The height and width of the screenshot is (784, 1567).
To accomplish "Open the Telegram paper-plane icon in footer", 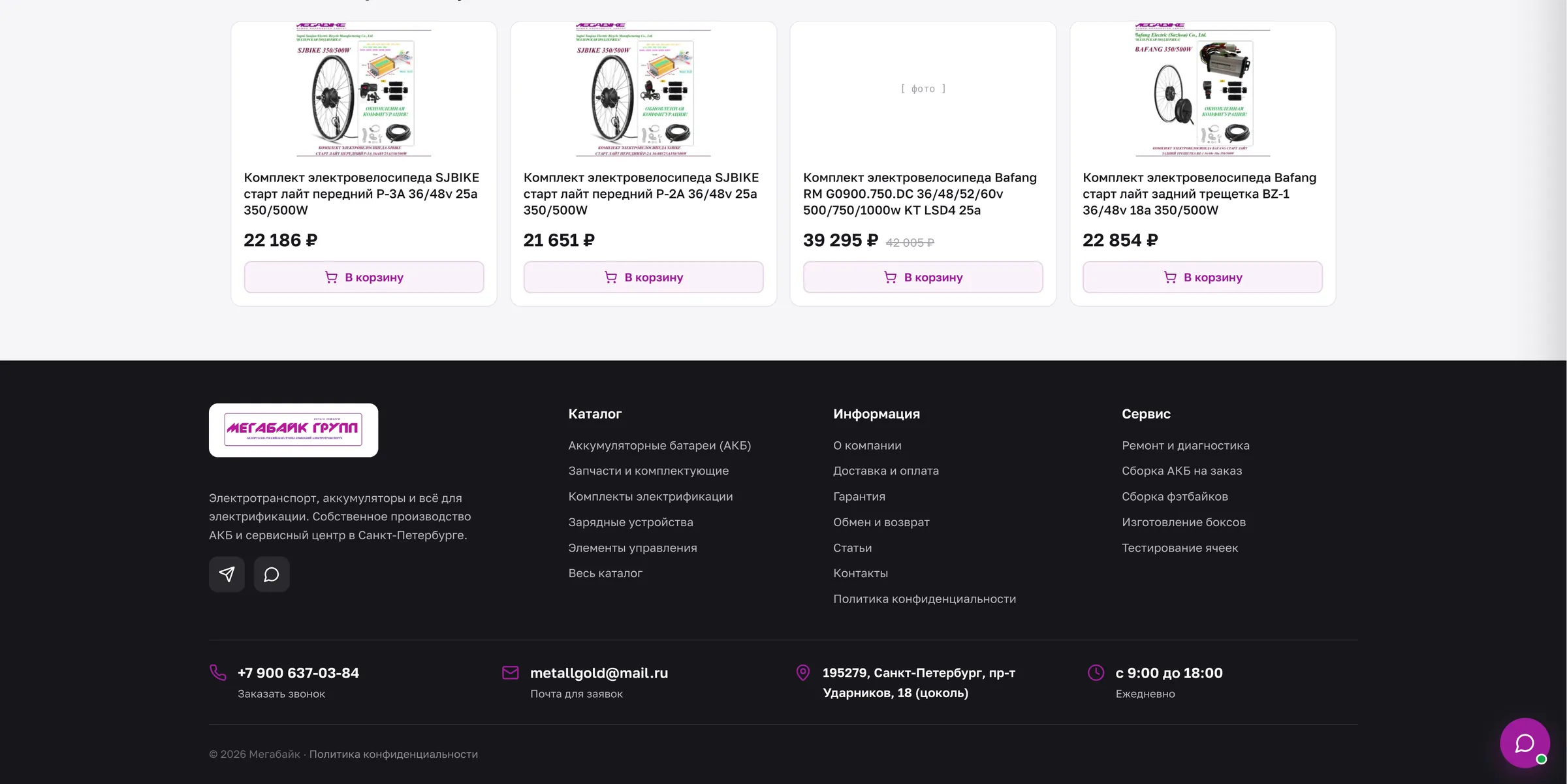I will coord(227,574).
